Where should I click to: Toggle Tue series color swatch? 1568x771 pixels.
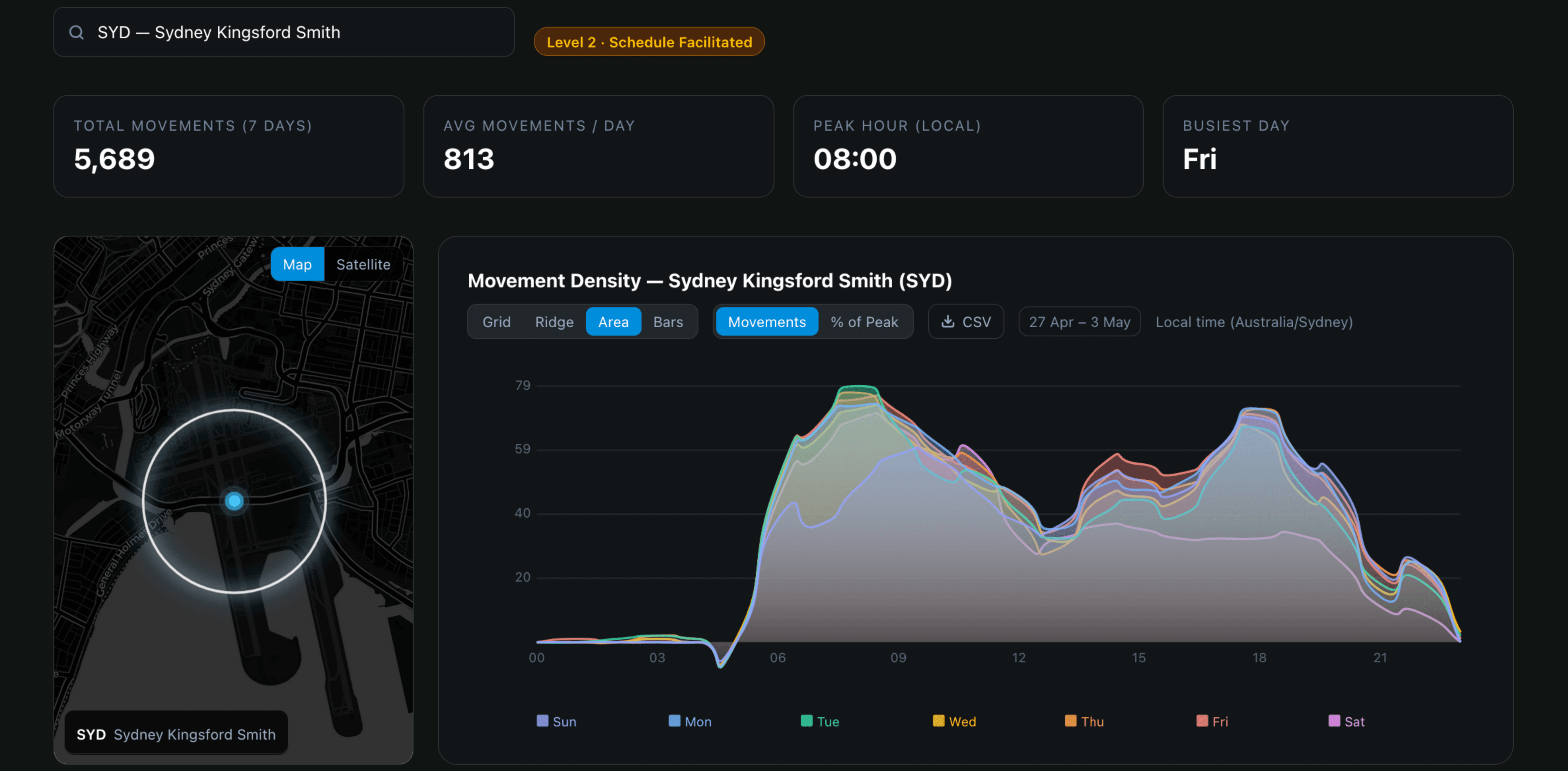tap(806, 720)
